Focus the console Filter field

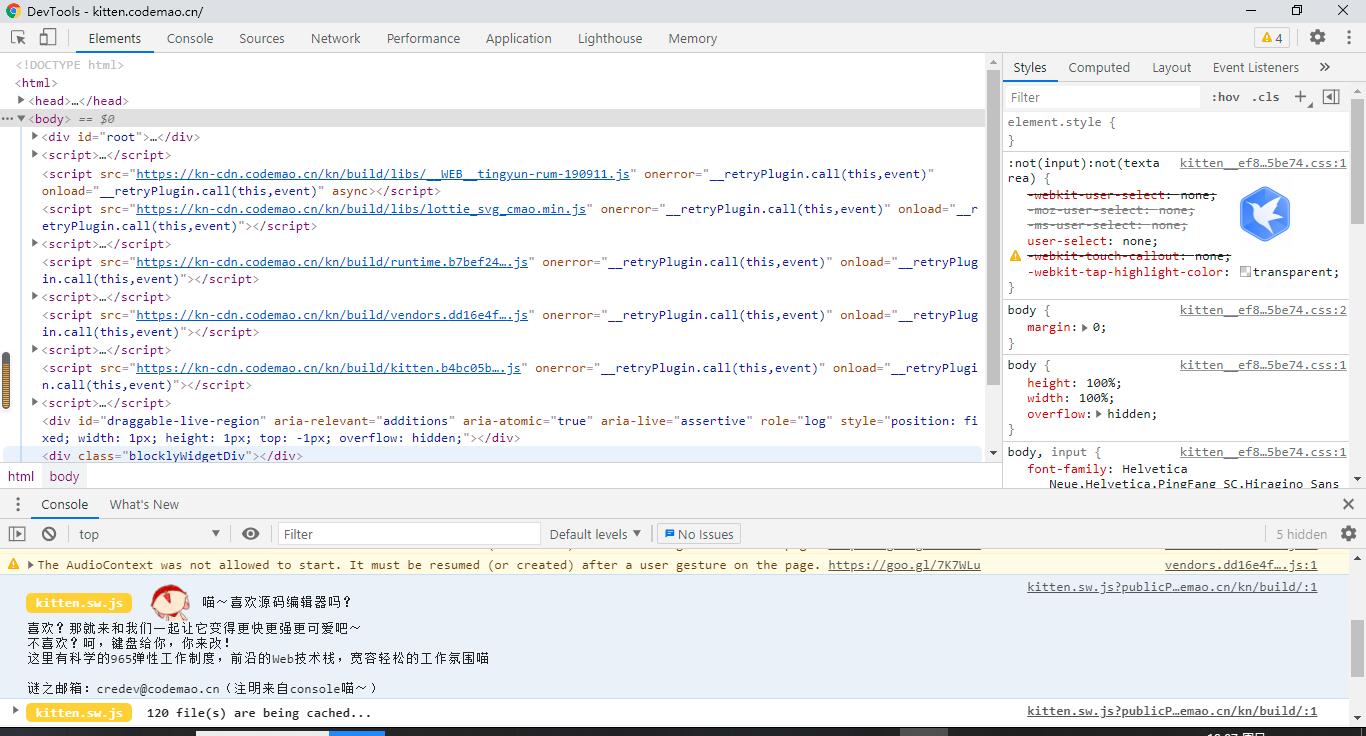(408, 534)
